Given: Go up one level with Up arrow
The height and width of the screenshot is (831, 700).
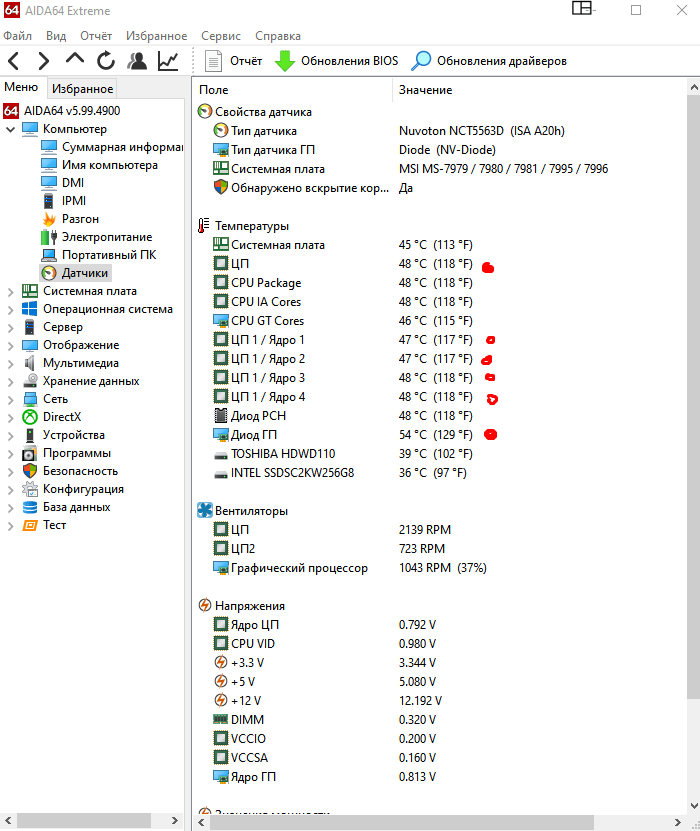Looking at the screenshot, I should tap(75, 61).
